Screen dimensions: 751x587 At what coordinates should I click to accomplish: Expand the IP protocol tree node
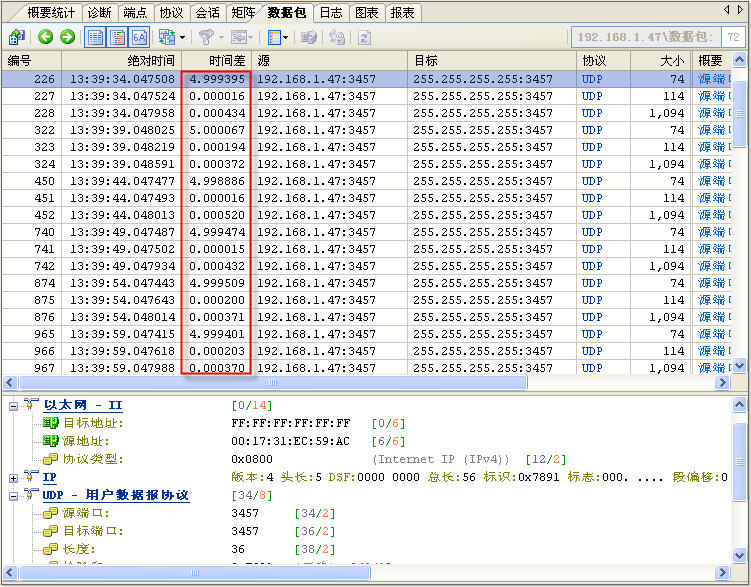[x=13, y=478]
